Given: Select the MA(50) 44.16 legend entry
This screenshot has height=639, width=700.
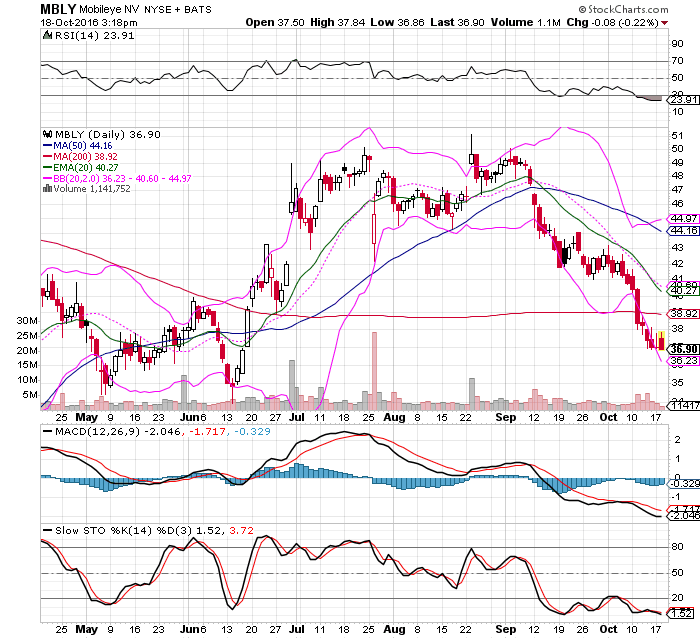Looking at the screenshot, I should [78, 146].
